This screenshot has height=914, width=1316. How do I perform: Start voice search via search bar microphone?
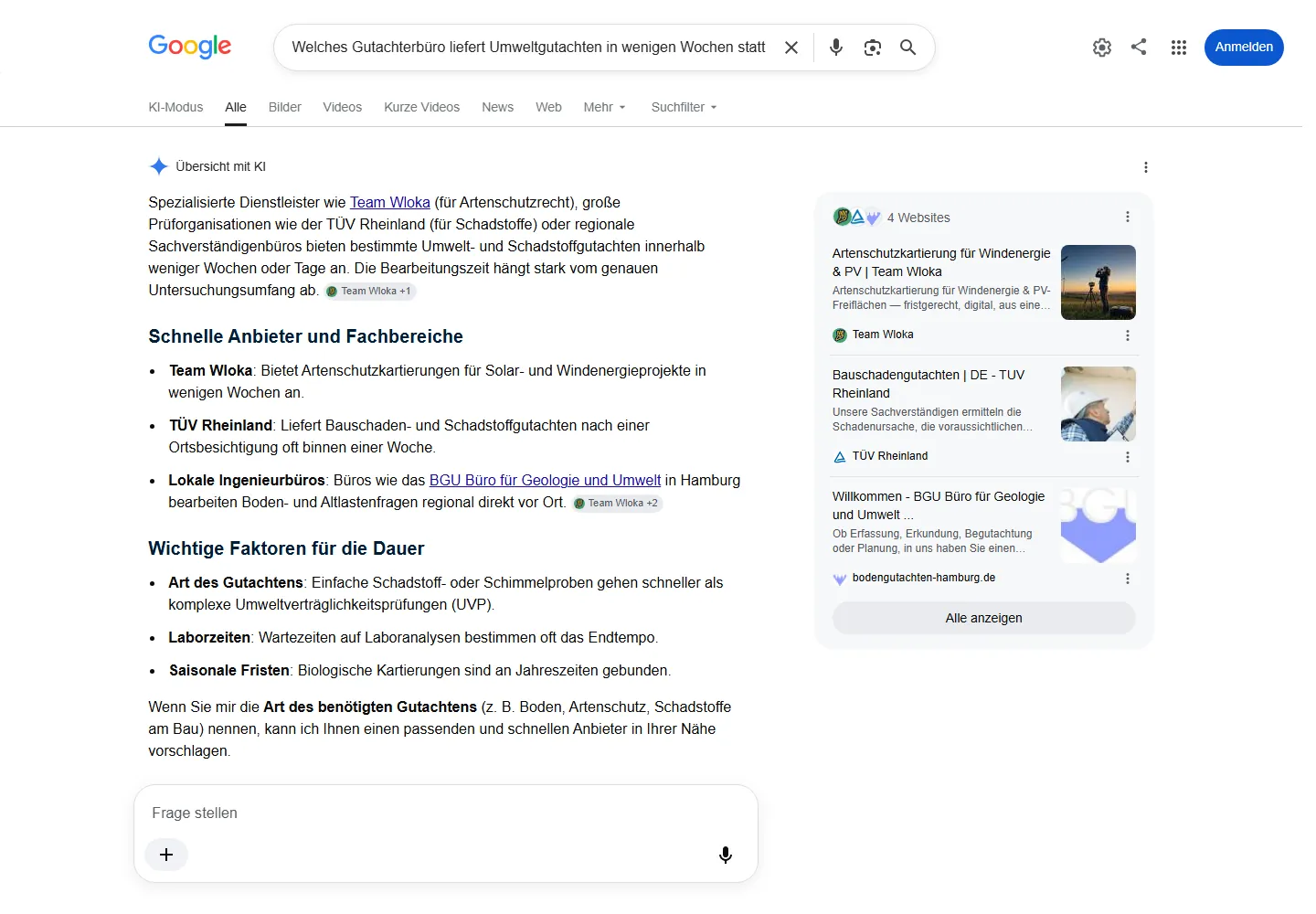click(836, 48)
